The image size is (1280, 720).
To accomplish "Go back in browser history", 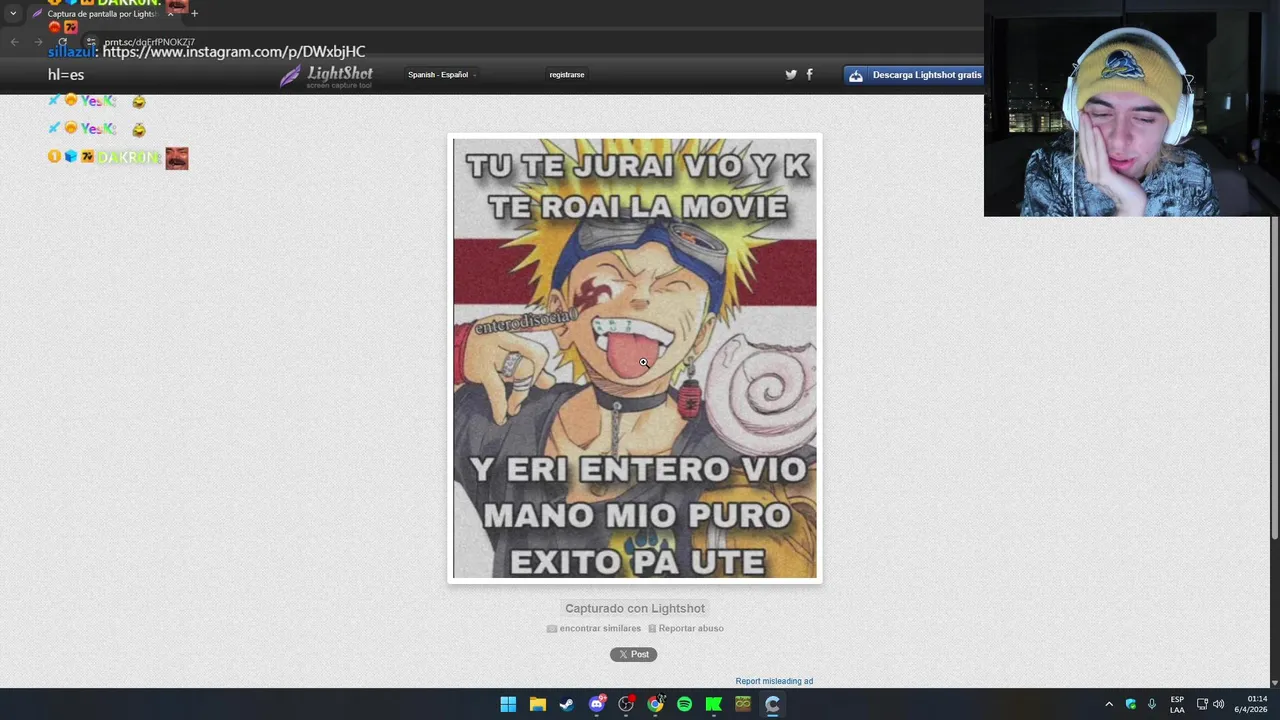I will [15, 42].
